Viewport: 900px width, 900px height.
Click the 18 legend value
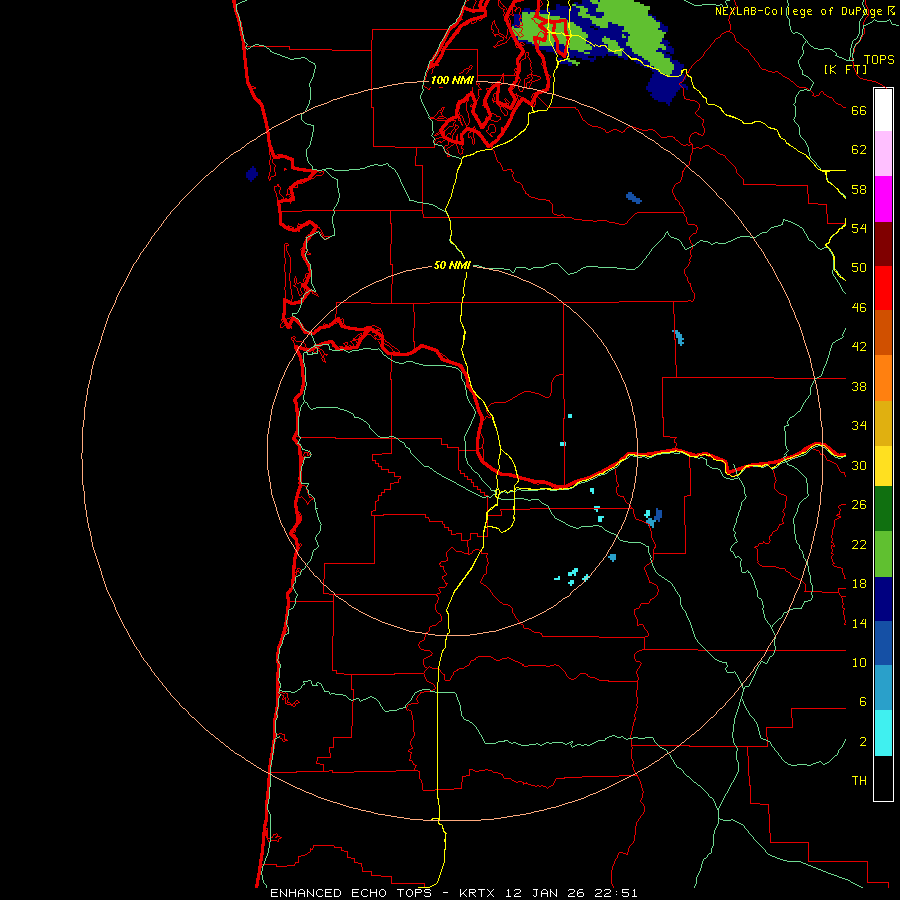click(859, 584)
